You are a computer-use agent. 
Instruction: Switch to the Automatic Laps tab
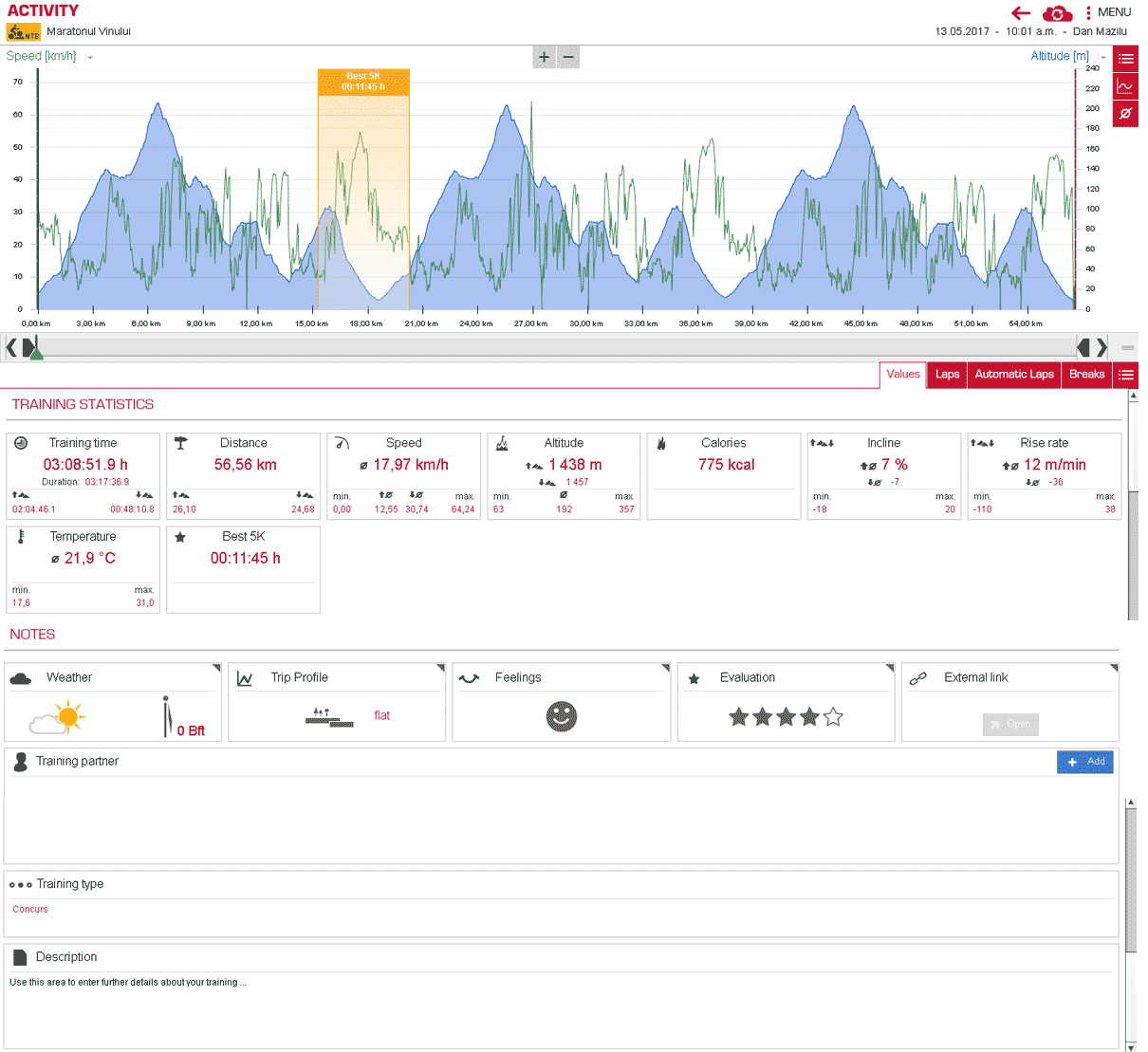click(x=1013, y=375)
